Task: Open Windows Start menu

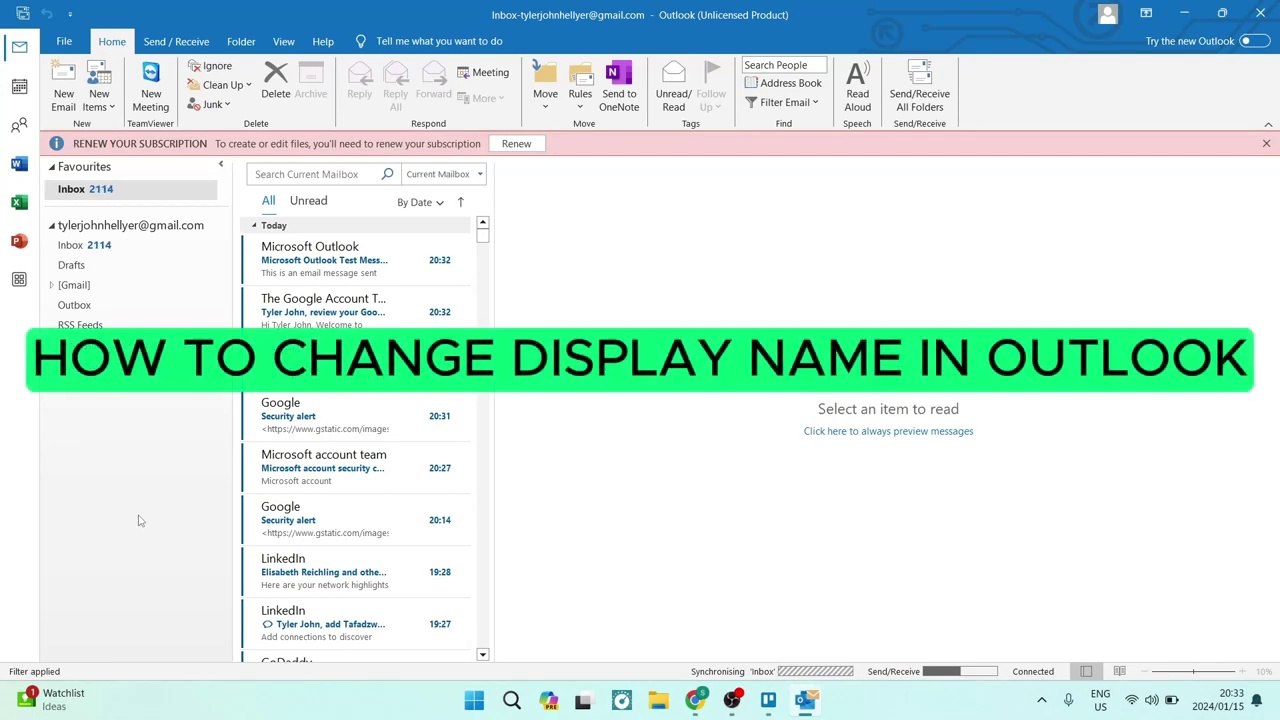Action: point(474,700)
